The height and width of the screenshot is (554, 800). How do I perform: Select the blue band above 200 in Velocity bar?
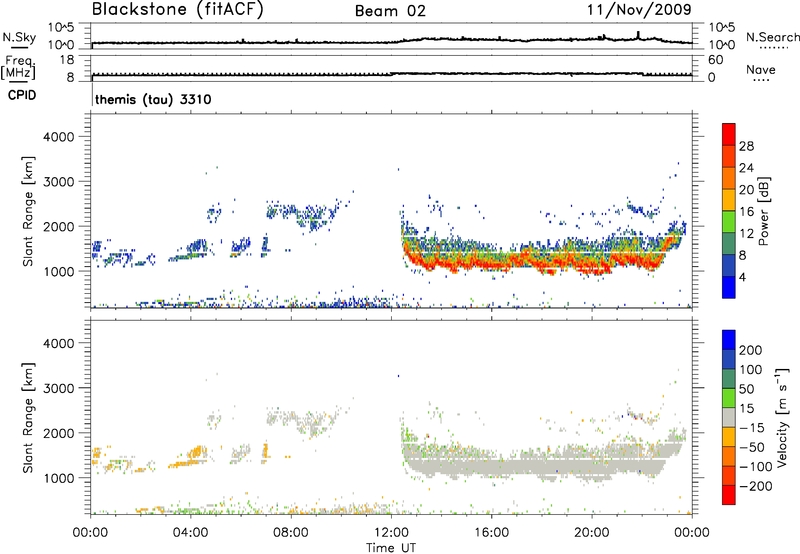point(729,340)
